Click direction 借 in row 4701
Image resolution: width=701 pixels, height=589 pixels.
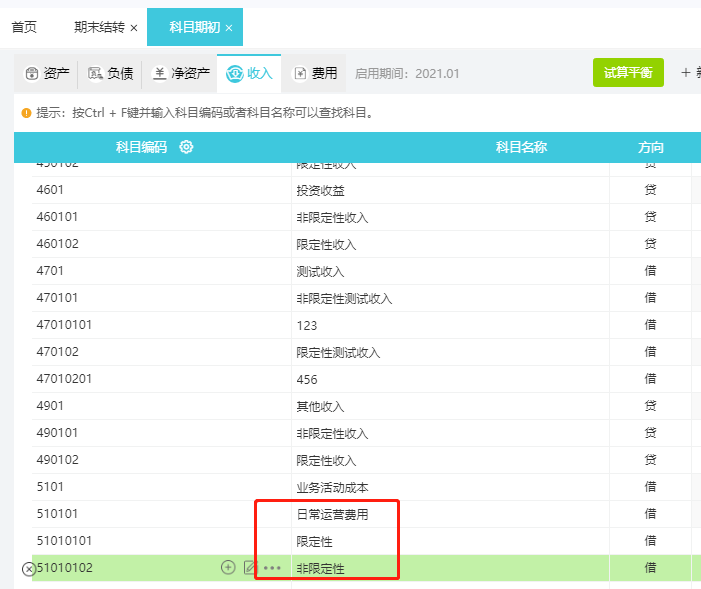click(x=650, y=271)
